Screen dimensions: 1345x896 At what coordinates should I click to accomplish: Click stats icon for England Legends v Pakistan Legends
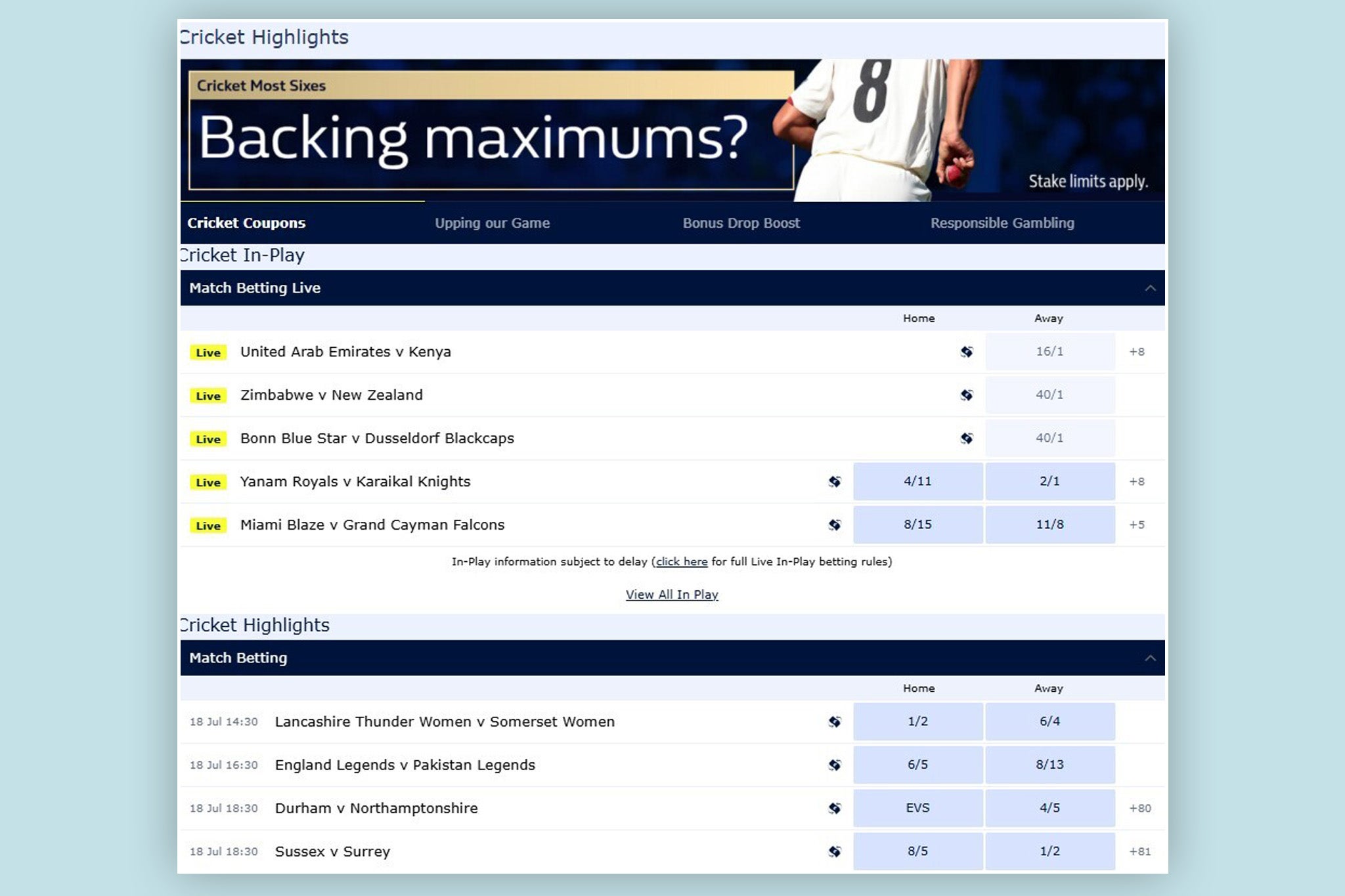click(835, 765)
